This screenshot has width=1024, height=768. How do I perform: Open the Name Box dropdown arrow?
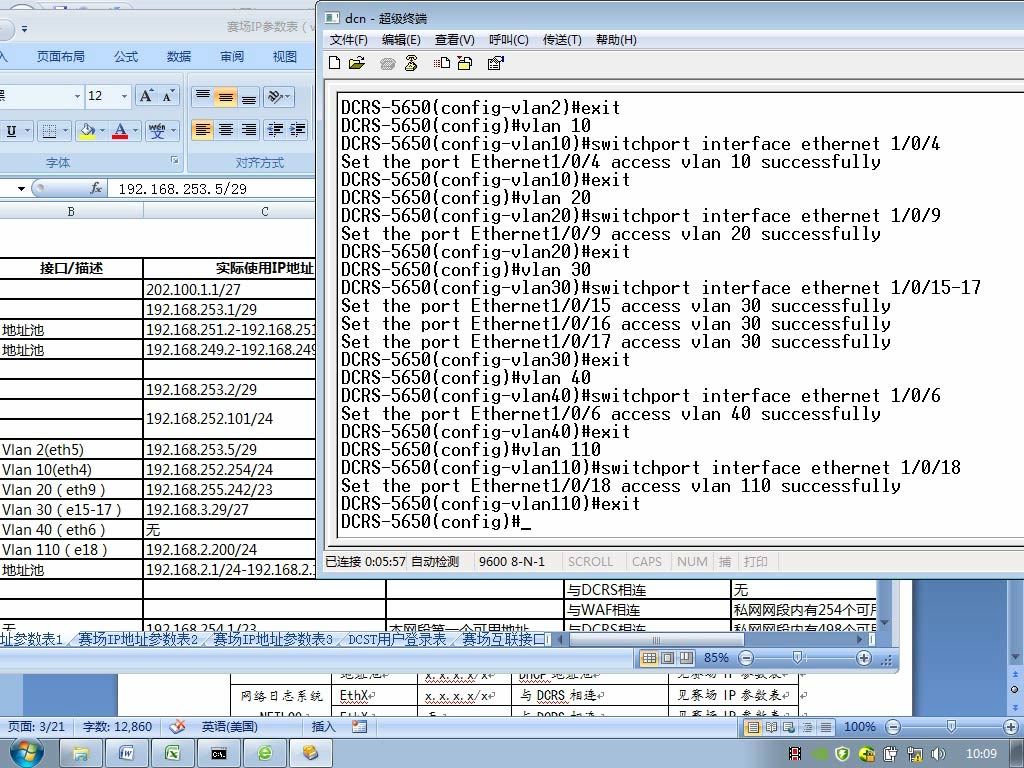coord(21,189)
